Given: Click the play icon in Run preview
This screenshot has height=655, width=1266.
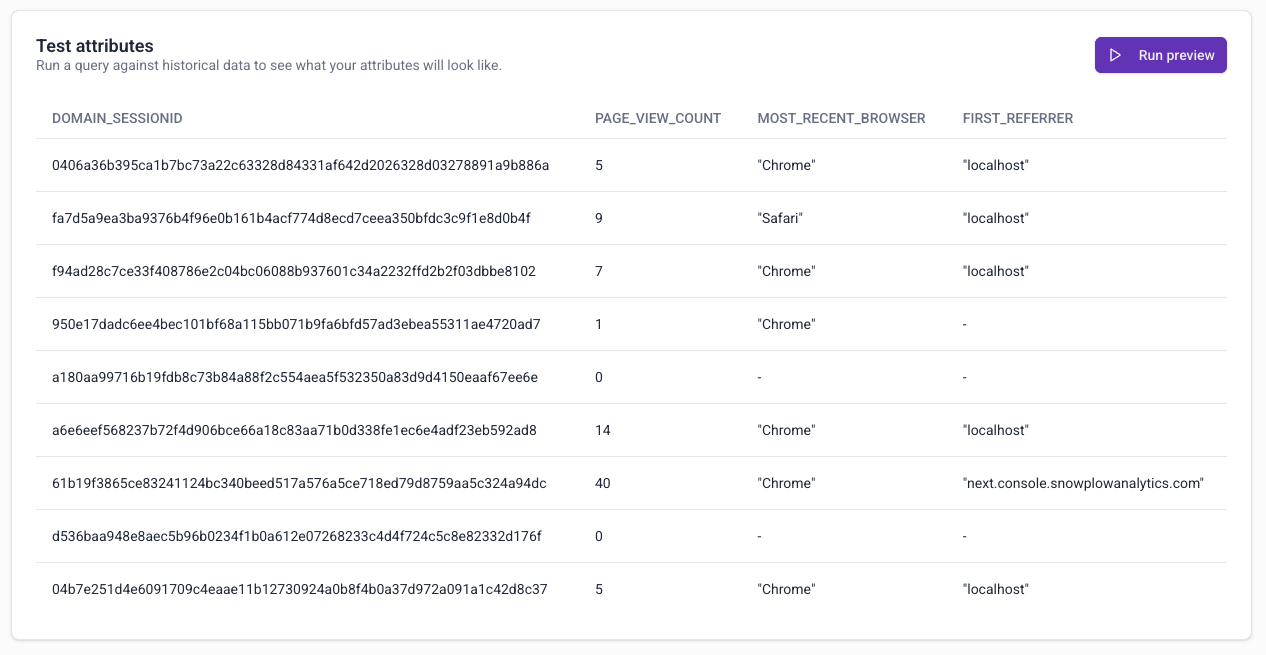Looking at the screenshot, I should (1116, 55).
